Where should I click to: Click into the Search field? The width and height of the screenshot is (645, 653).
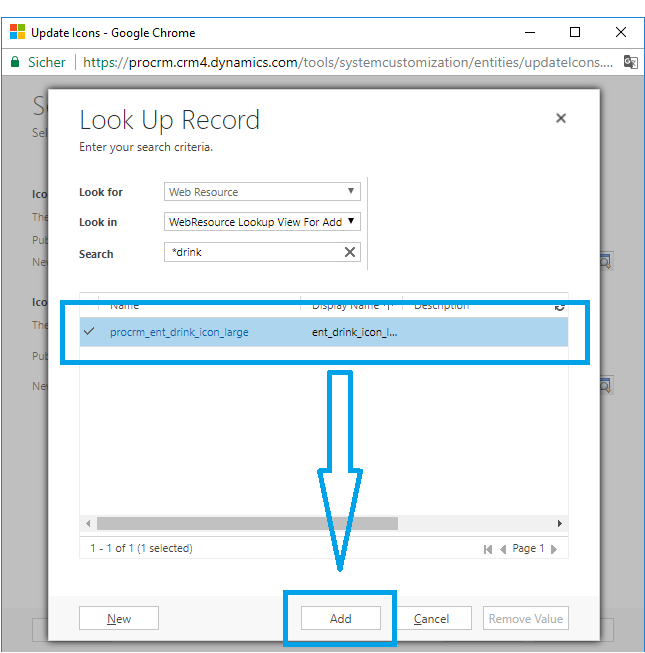point(253,253)
